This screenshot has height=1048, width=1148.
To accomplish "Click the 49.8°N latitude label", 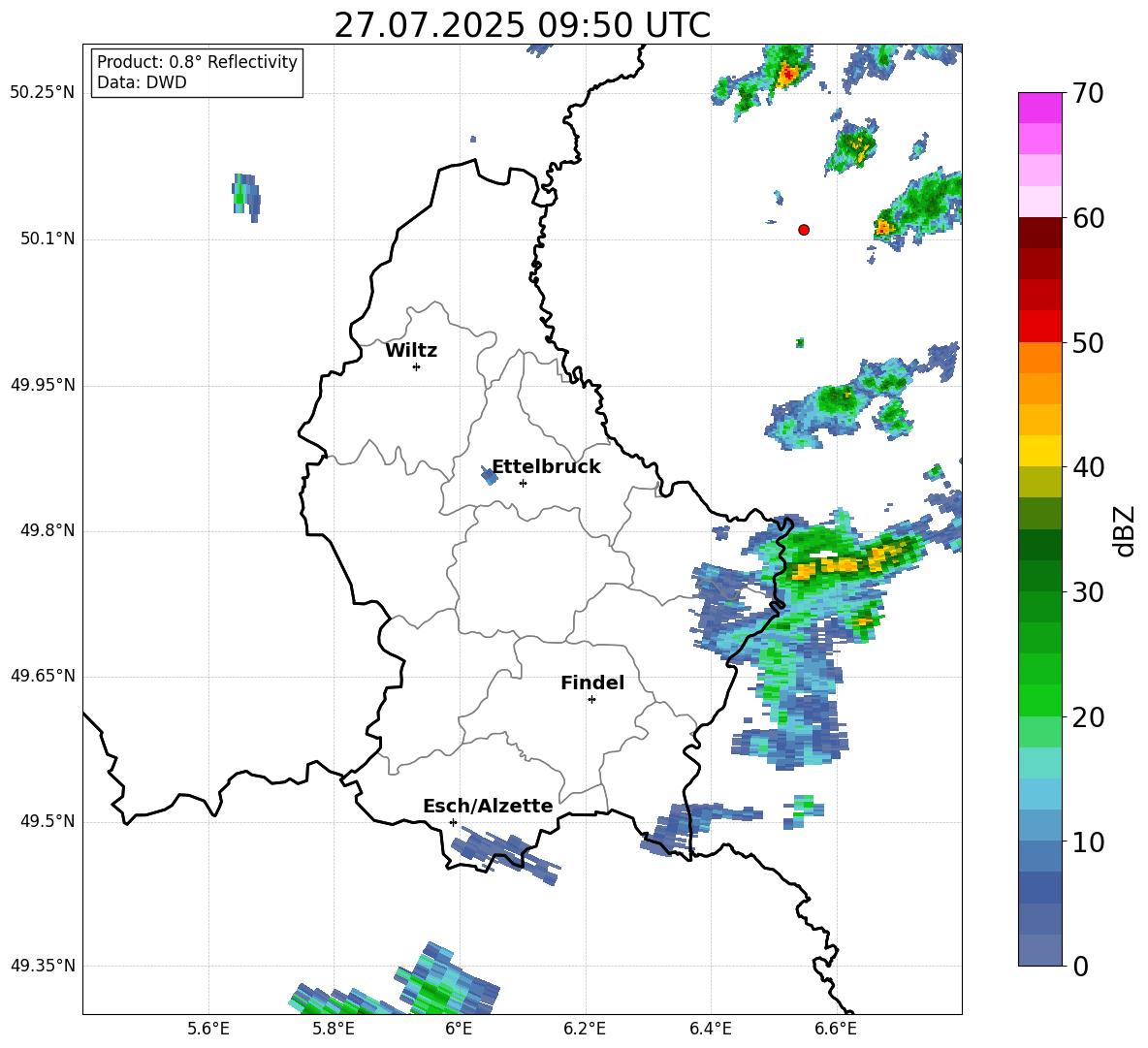I will coord(48,530).
